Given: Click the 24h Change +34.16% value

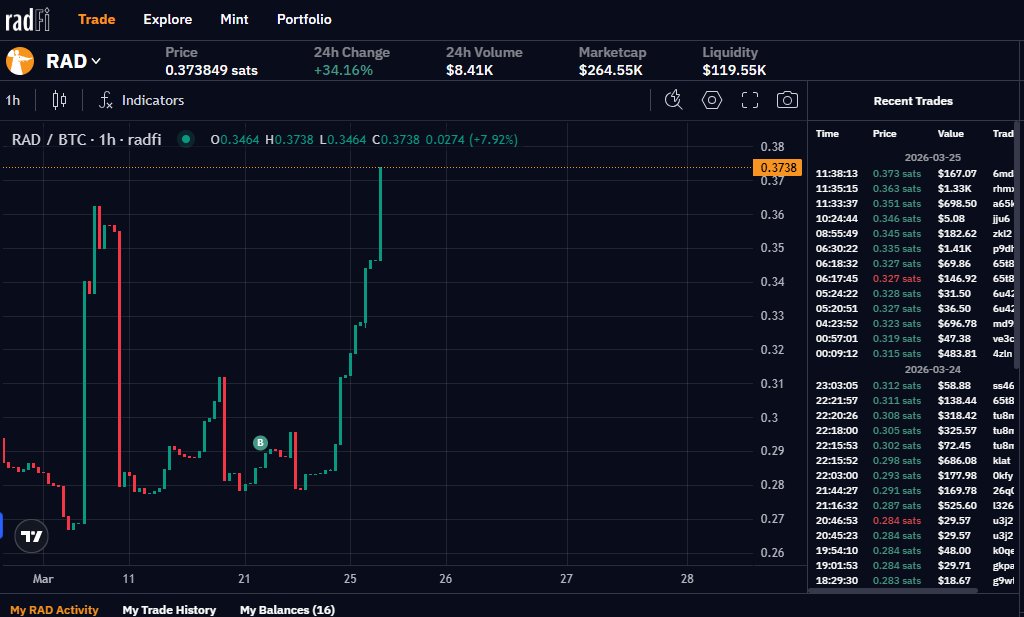Looking at the screenshot, I should pos(343,70).
